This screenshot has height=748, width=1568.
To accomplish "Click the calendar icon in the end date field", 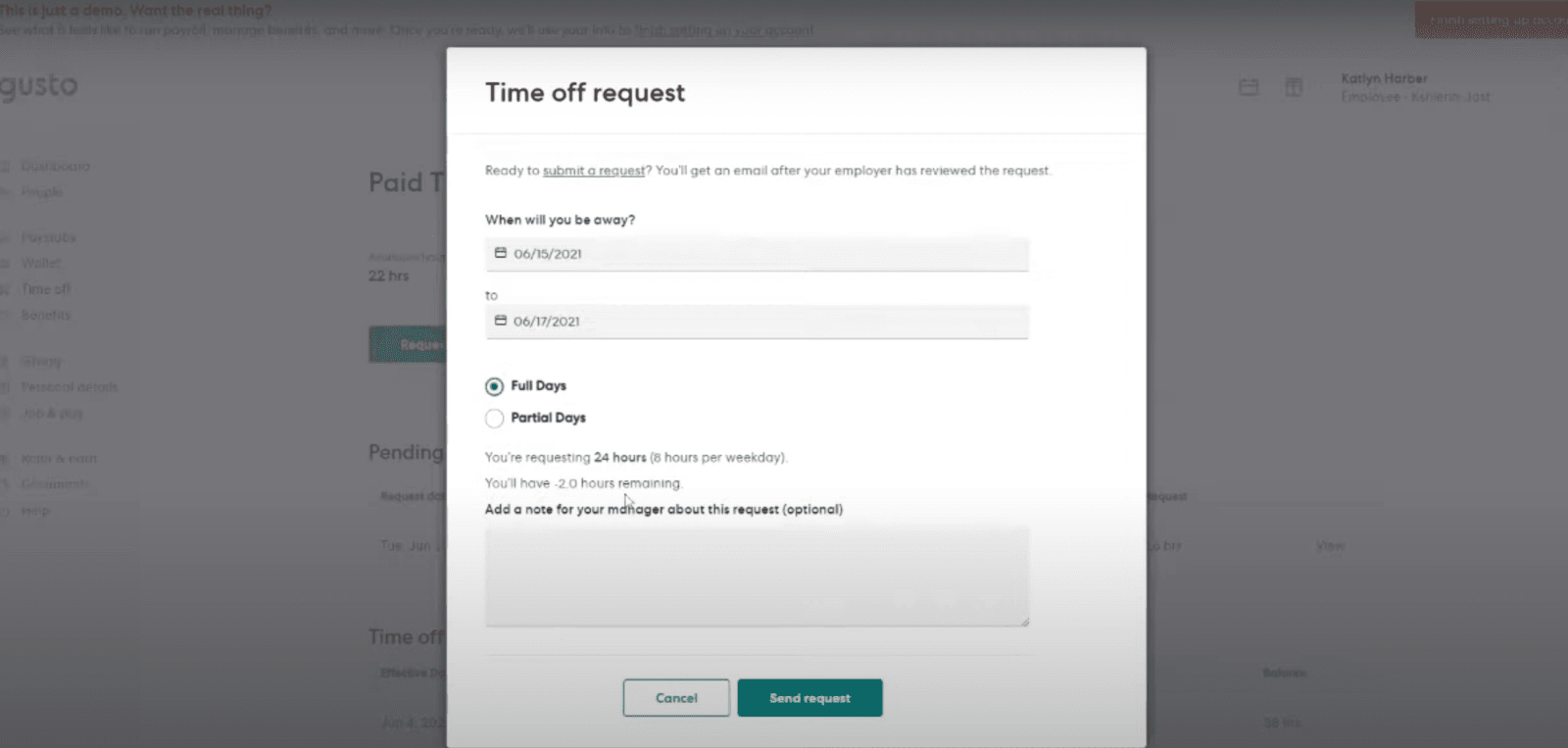I will click(500, 321).
